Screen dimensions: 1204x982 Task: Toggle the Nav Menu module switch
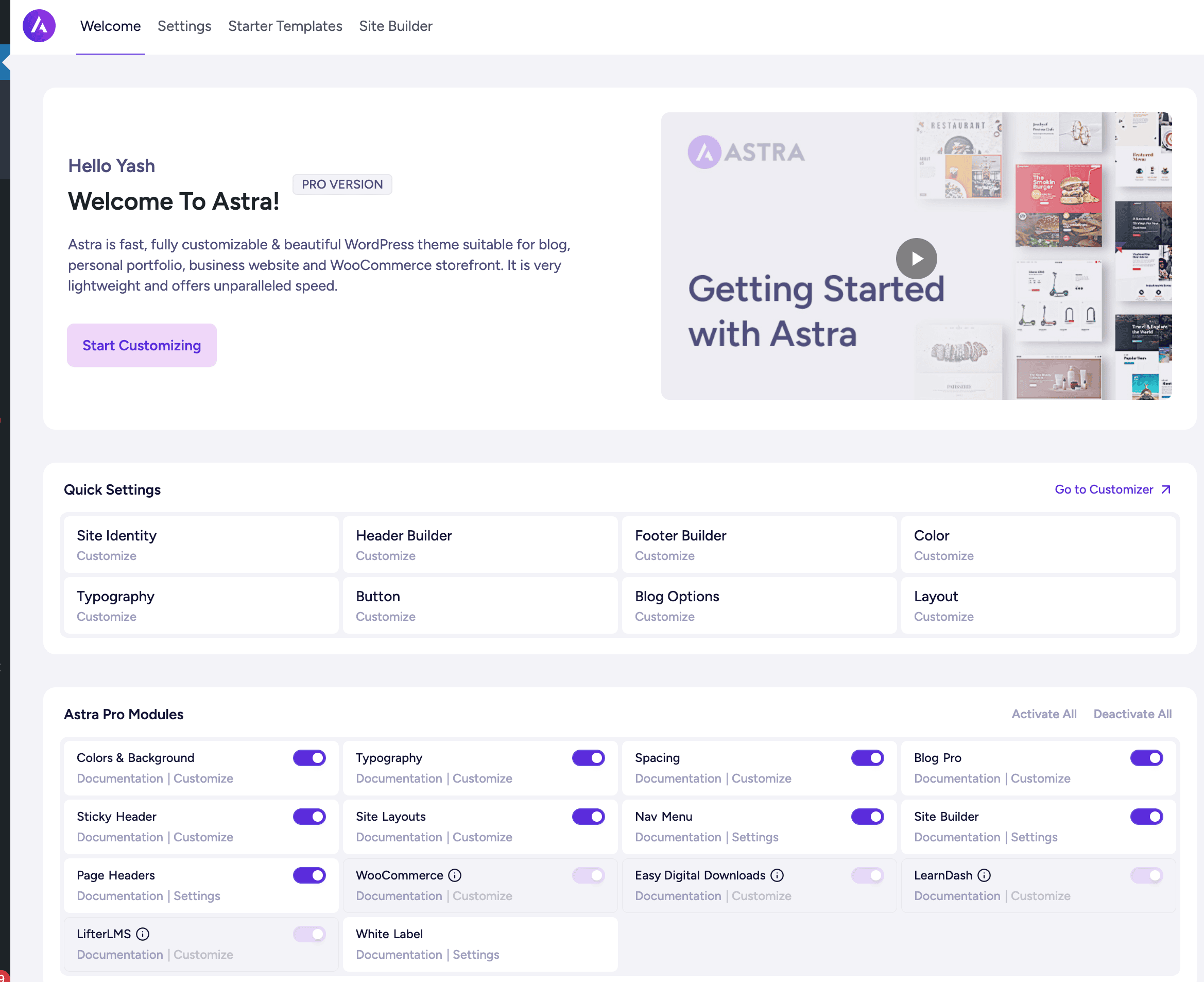point(868,816)
